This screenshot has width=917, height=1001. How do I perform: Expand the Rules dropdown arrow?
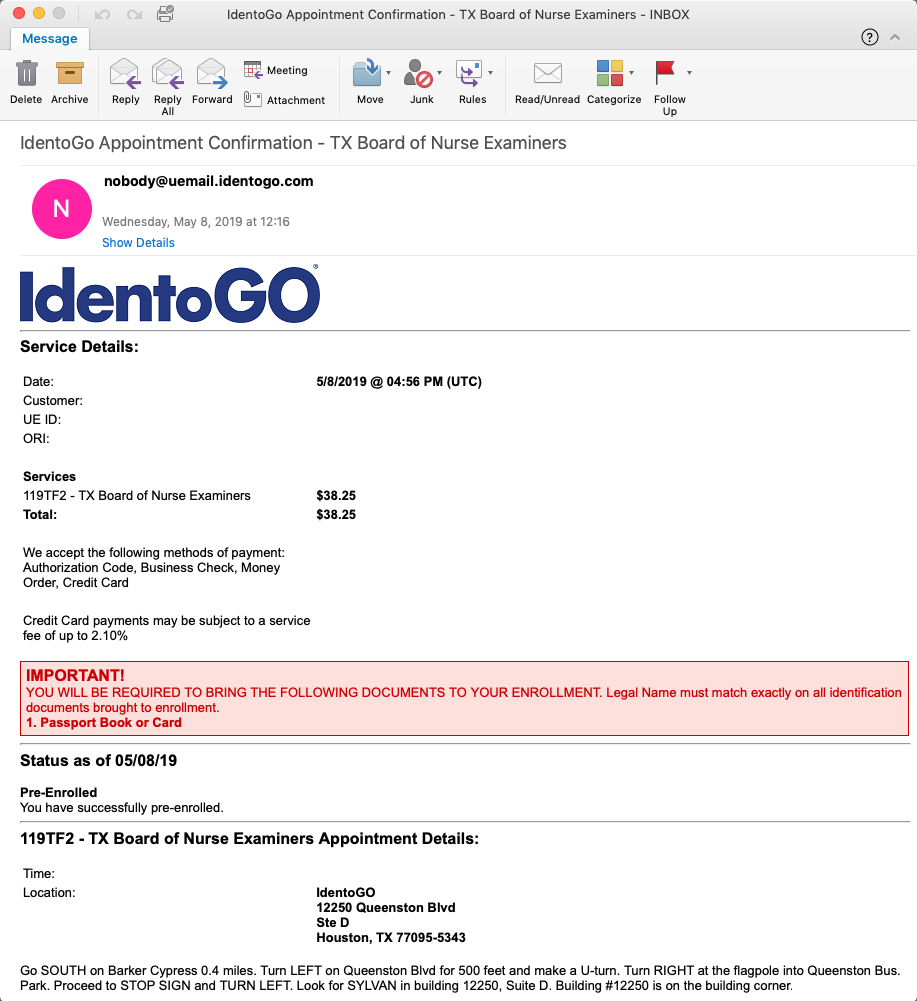click(490, 73)
